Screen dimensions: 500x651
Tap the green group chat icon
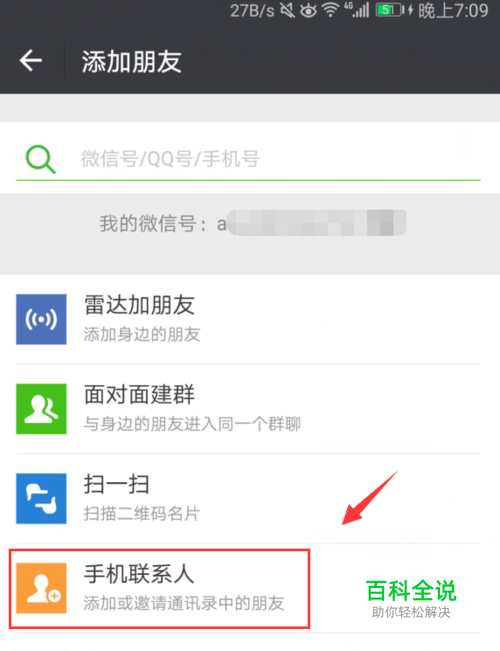pyautogui.click(x=41, y=409)
